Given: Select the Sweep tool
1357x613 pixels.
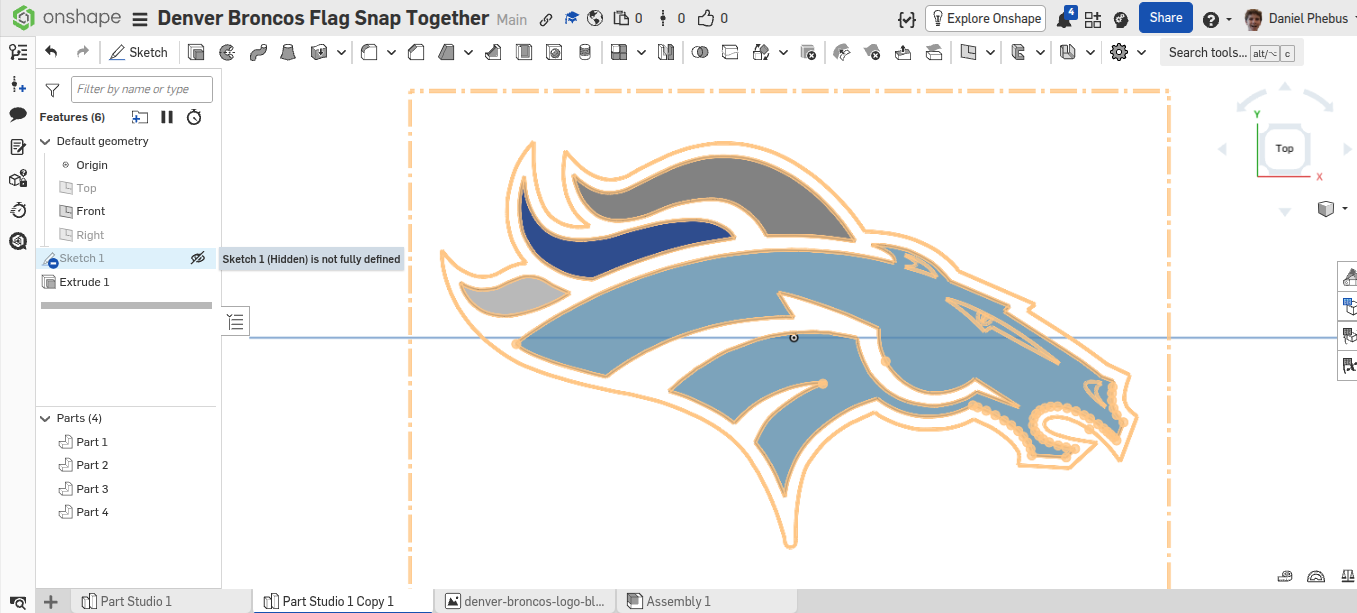Looking at the screenshot, I should point(258,52).
